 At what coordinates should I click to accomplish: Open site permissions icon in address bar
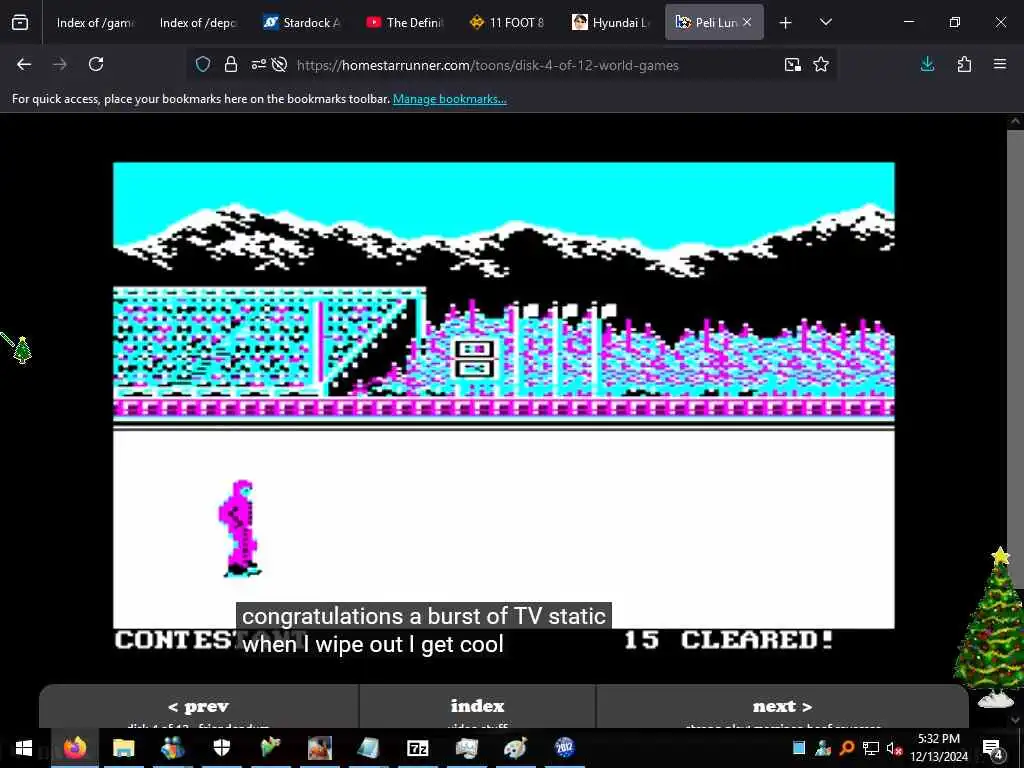(x=259, y=64)
